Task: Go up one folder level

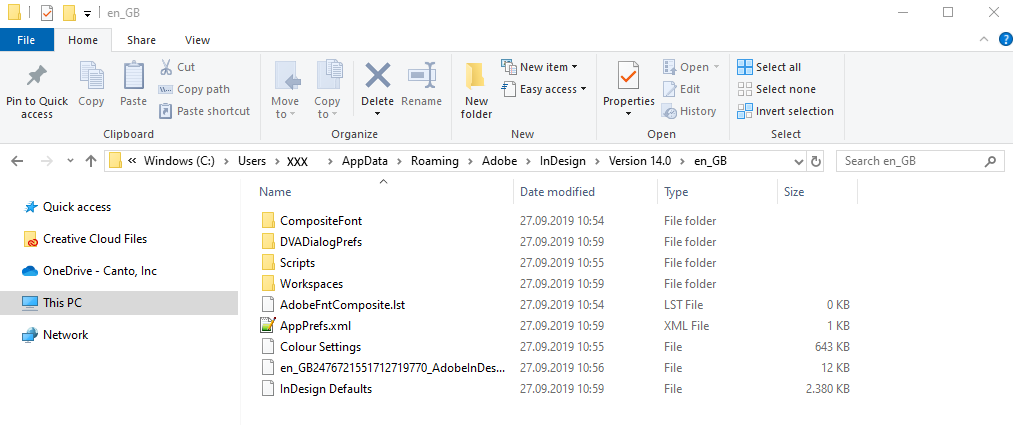Action: tap(90, 161)
